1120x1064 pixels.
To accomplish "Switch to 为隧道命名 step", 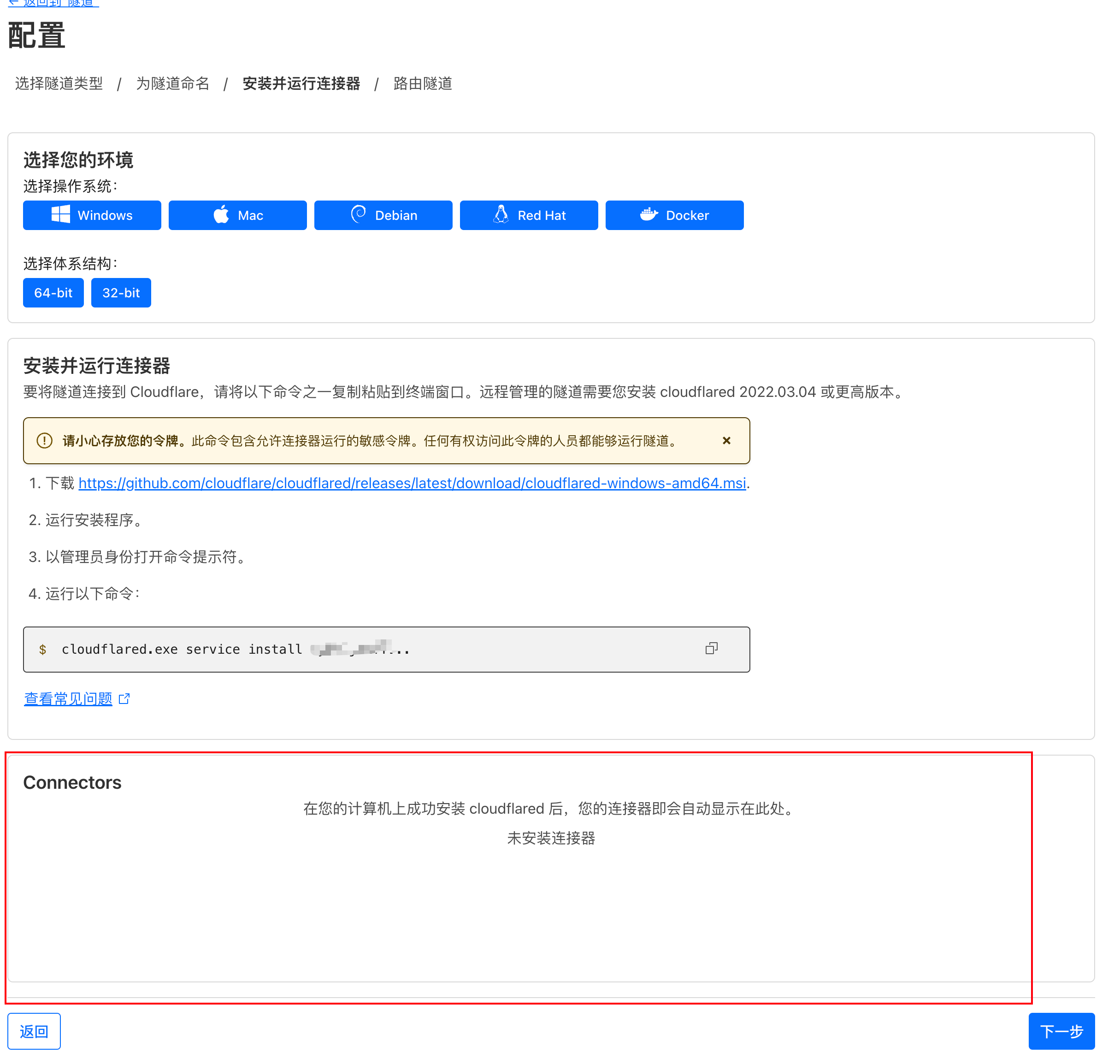I will point(172,83).
